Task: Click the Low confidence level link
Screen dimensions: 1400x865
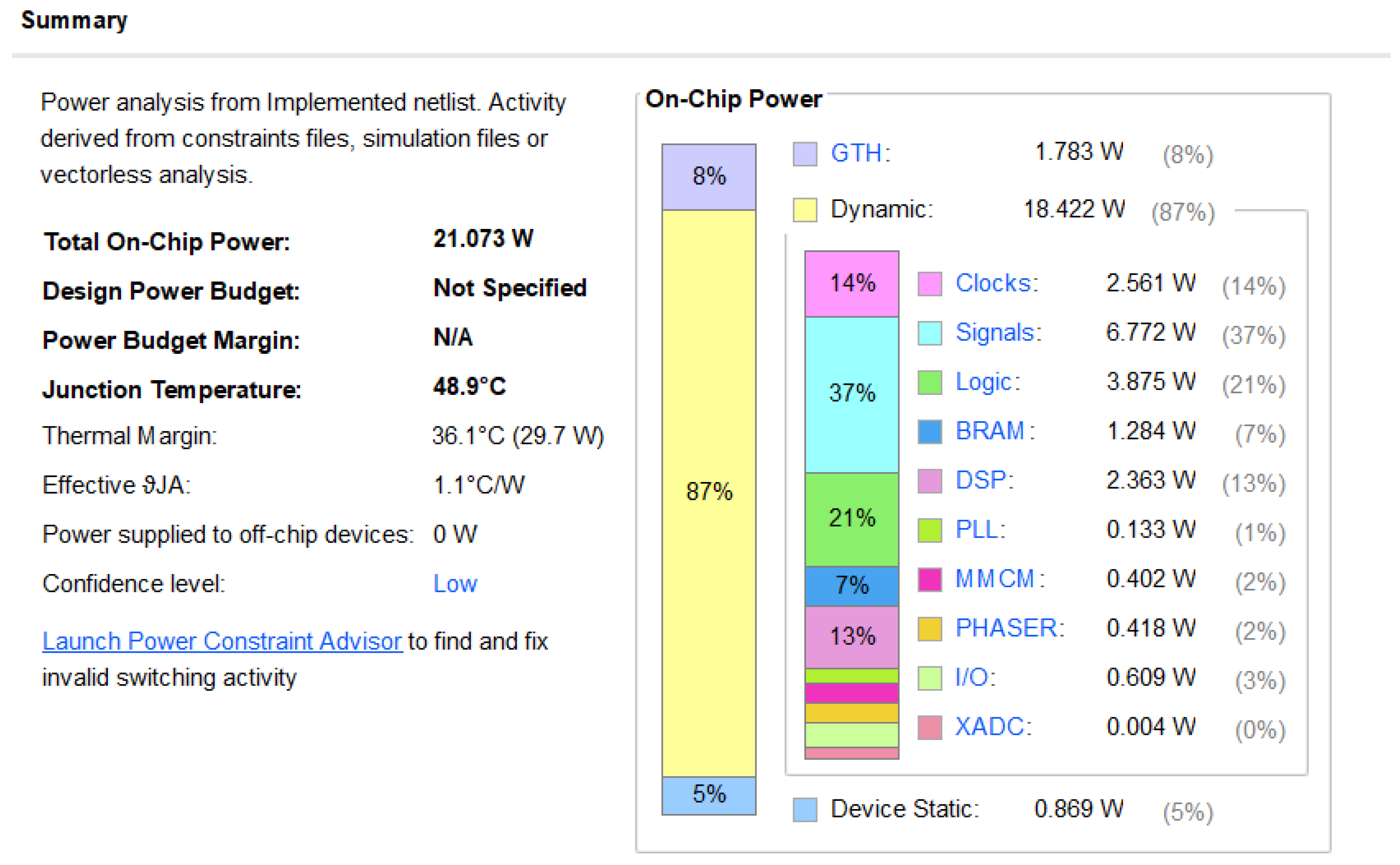Action: click(455, 584)
